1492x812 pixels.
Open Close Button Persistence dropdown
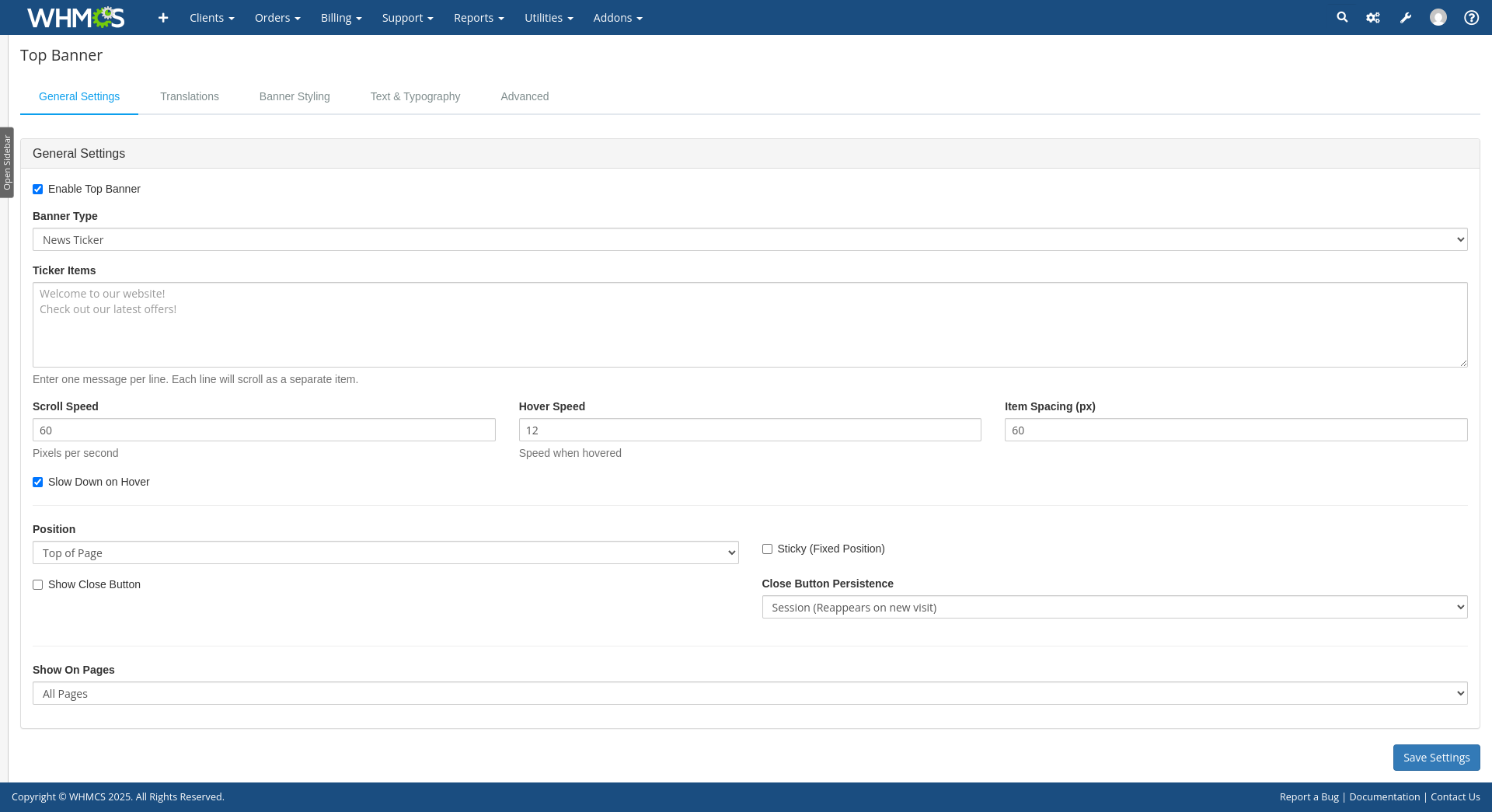point(1114,607)
